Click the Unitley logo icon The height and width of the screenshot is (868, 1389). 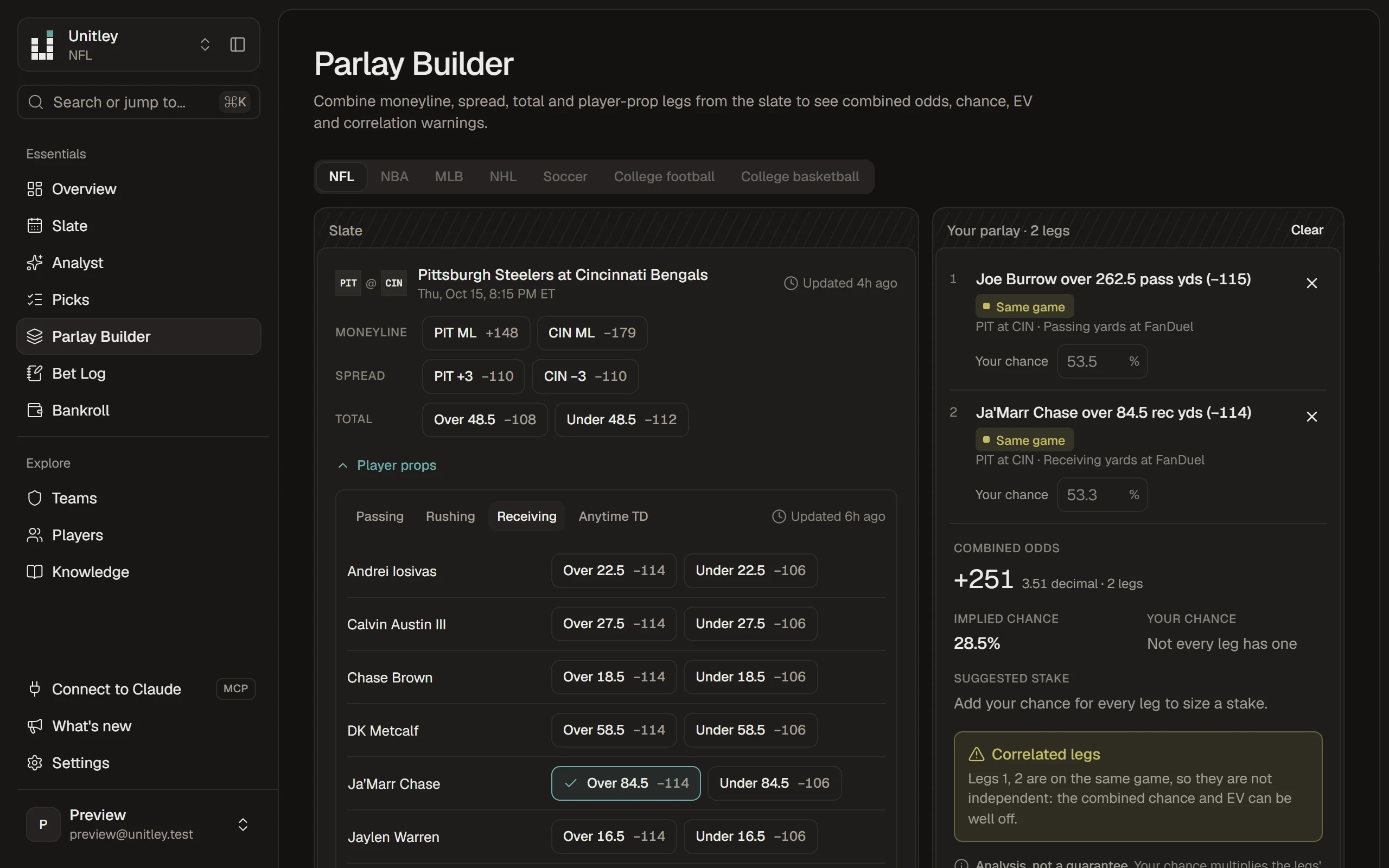coord(42,45)
